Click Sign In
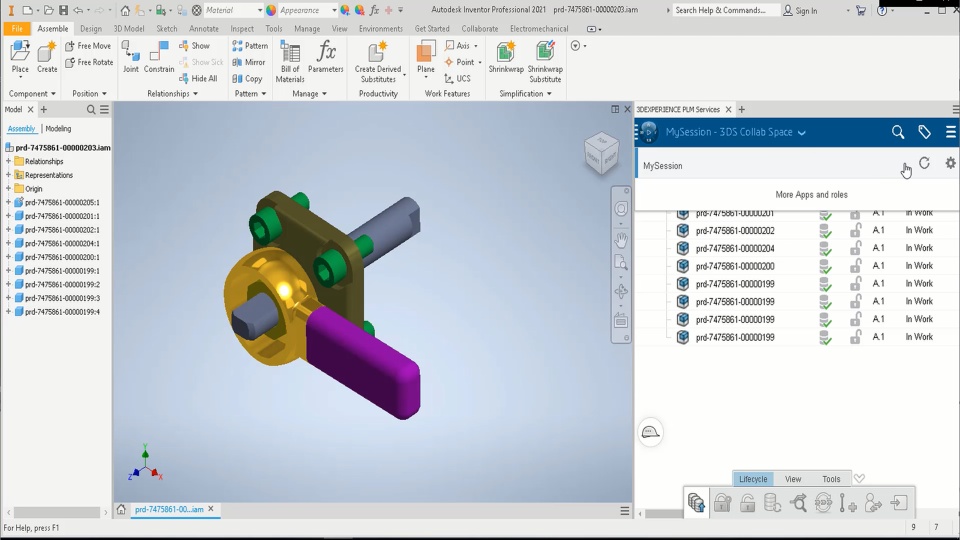This screenshot has width=960, height=540. coord(800,10)
